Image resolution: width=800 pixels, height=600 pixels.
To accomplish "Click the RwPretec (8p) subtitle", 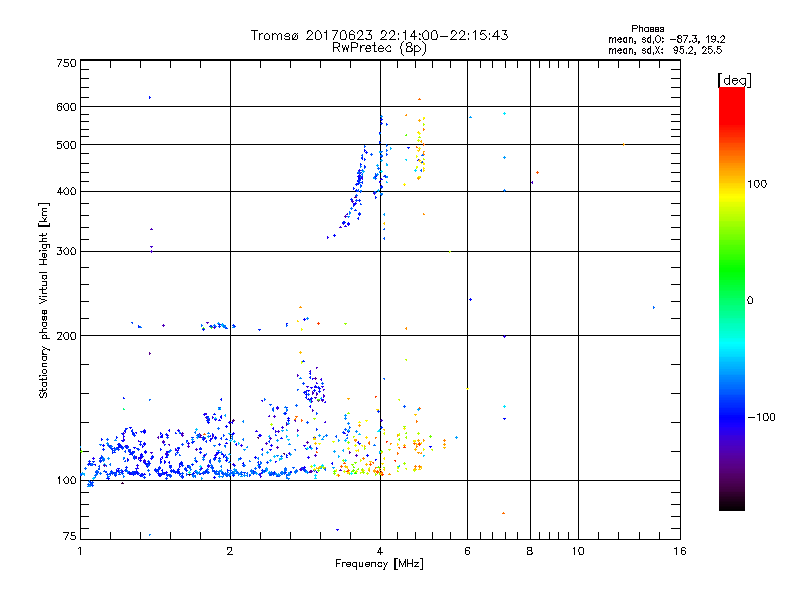I will [380, 47].
